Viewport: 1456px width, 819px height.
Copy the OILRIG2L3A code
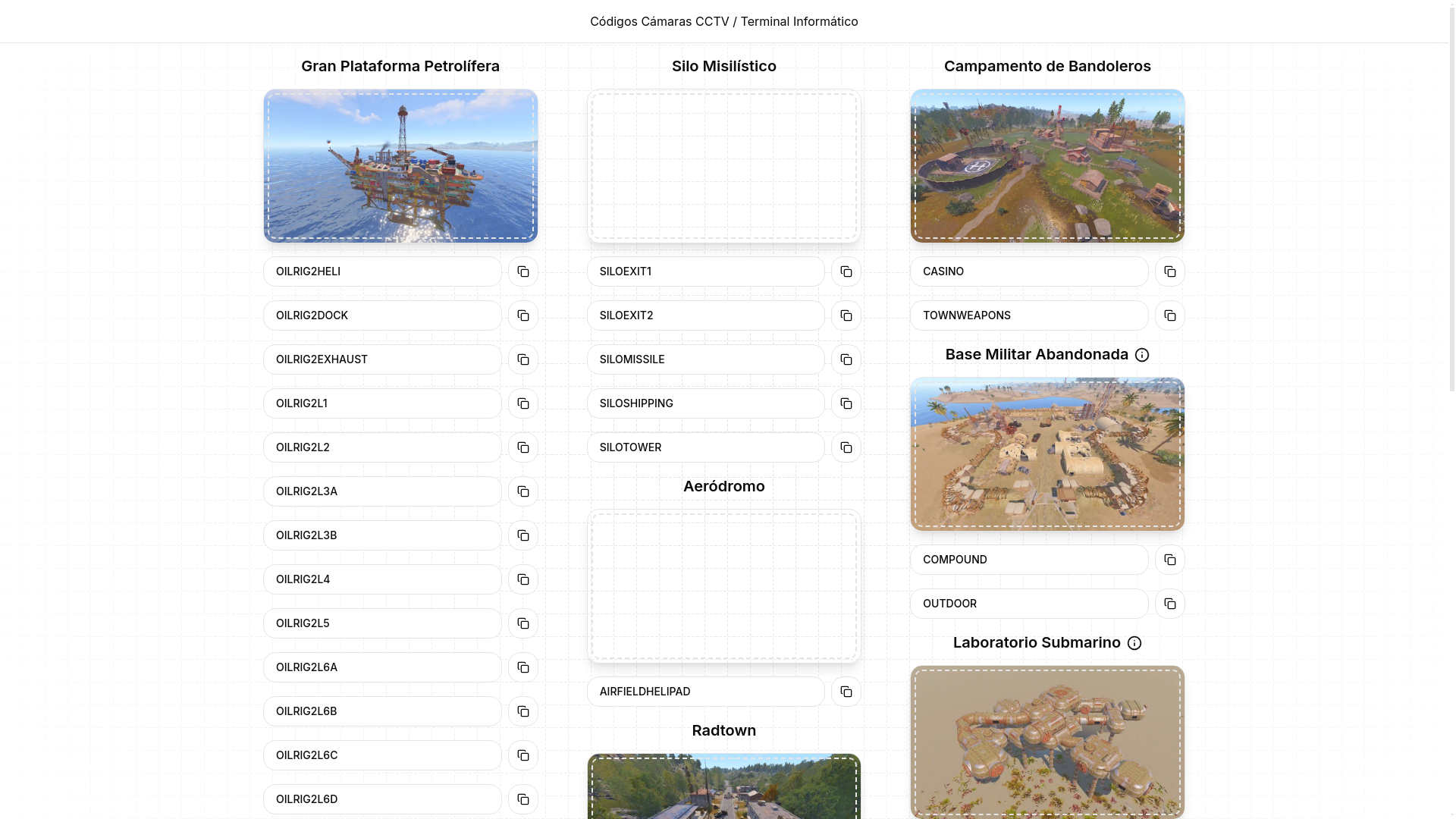(523, 491)
